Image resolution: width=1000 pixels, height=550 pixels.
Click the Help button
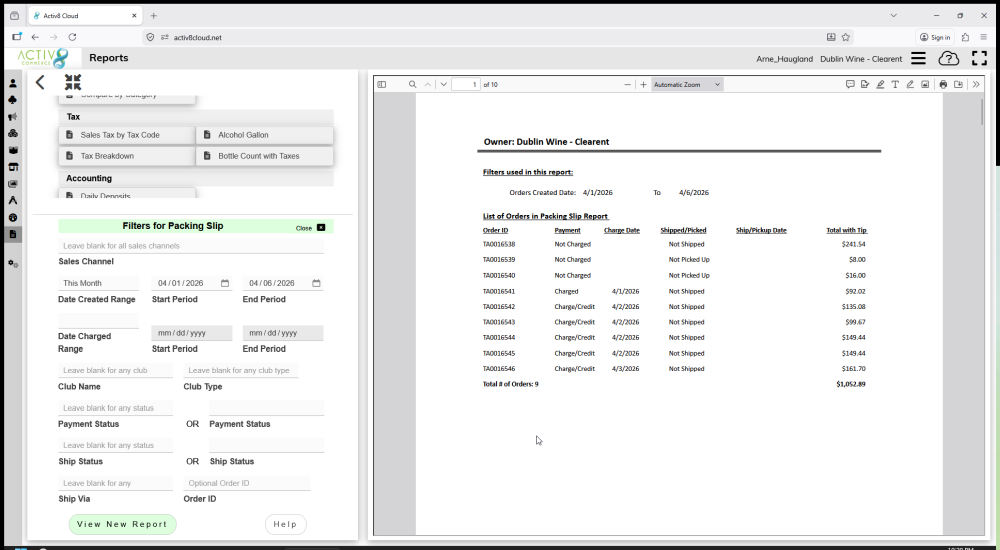click(285, 524)
